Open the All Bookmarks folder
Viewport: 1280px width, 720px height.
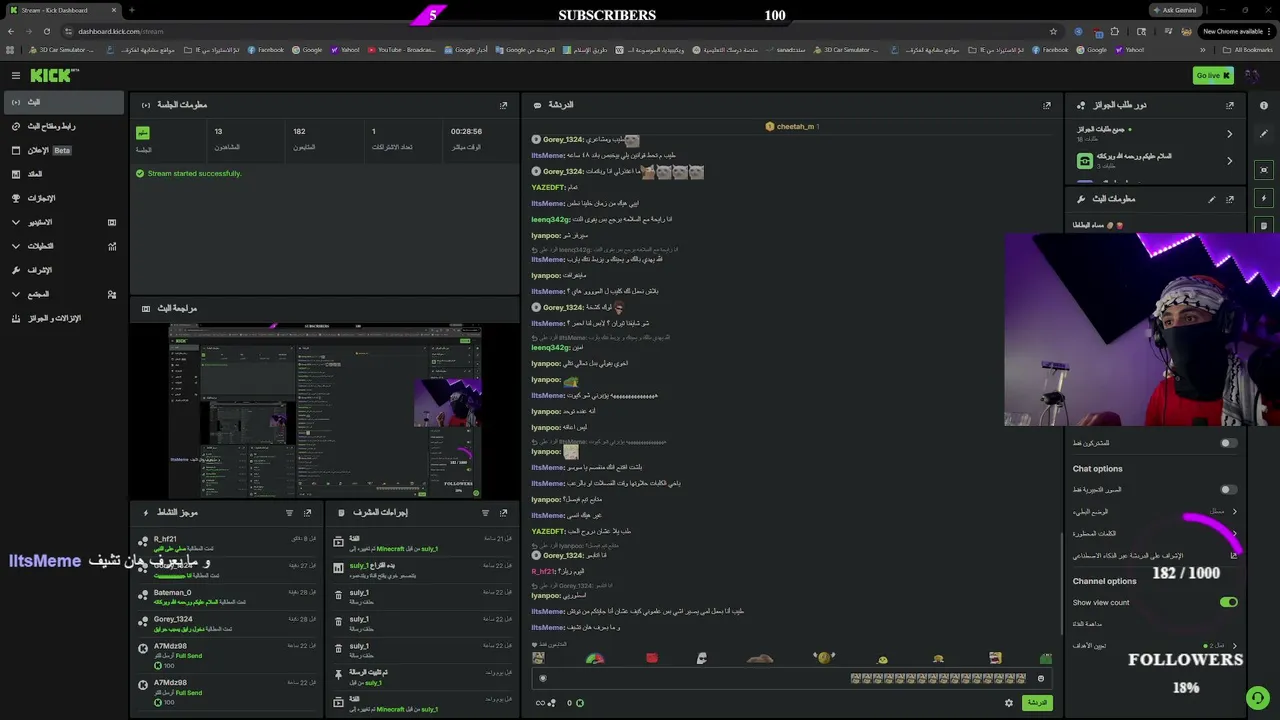[1248, 50]
